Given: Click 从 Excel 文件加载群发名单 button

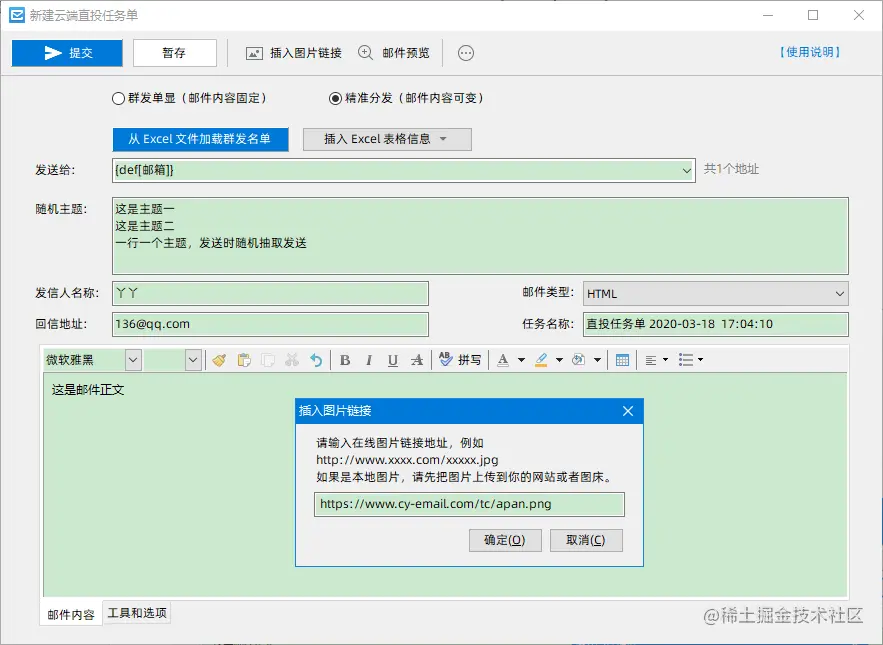Looking at the screenshot, I should [200, 139].
